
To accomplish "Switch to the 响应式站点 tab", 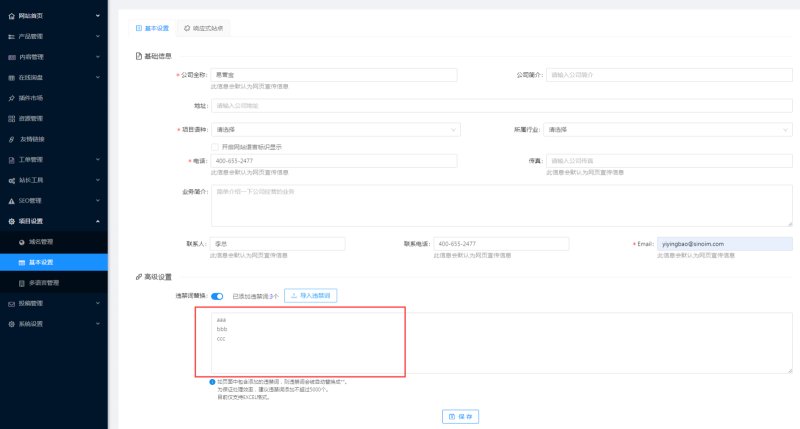I will [x=203, y=28].
